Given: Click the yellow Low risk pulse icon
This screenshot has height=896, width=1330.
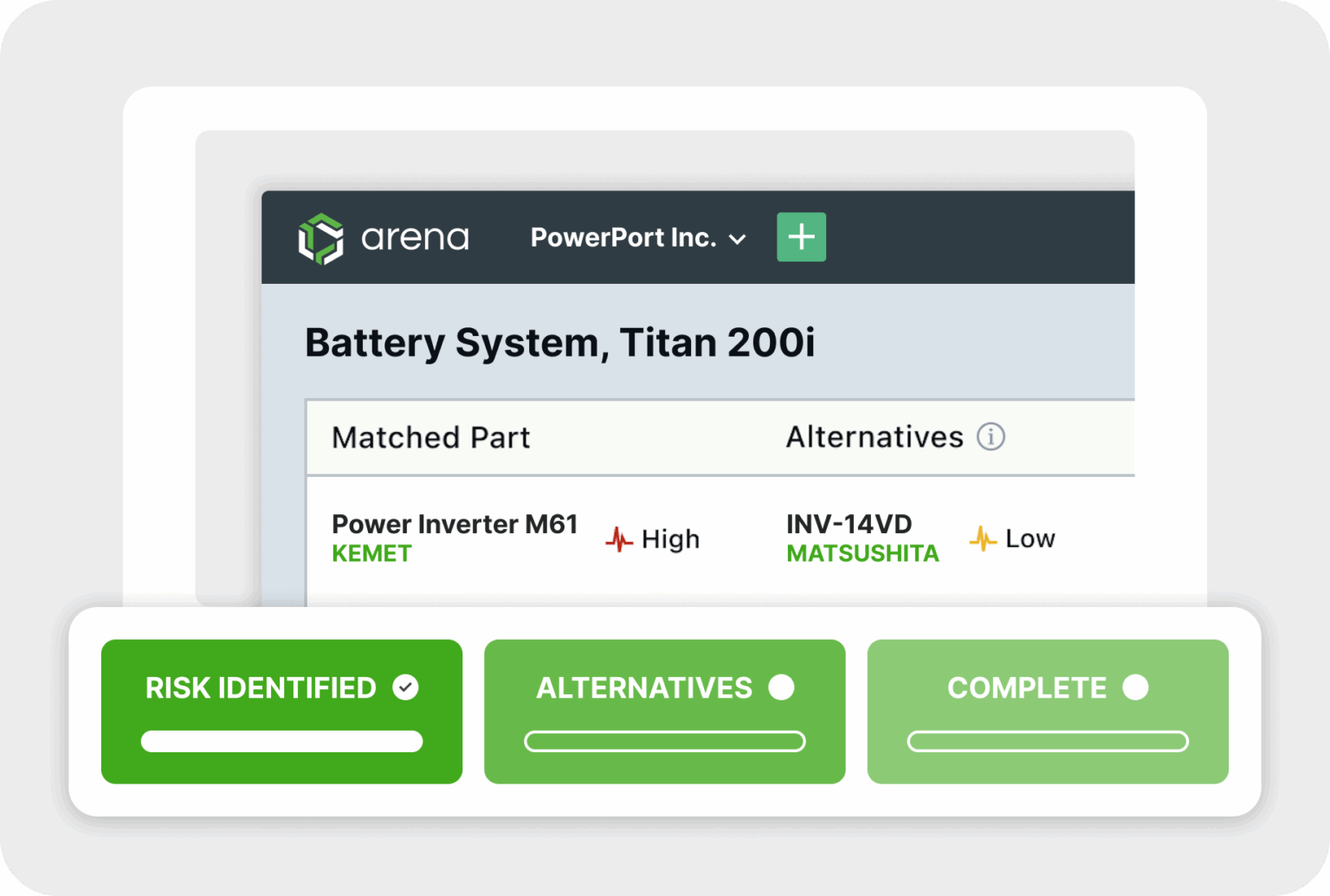Looking at the screenshot, I should (x=983, y=538).
